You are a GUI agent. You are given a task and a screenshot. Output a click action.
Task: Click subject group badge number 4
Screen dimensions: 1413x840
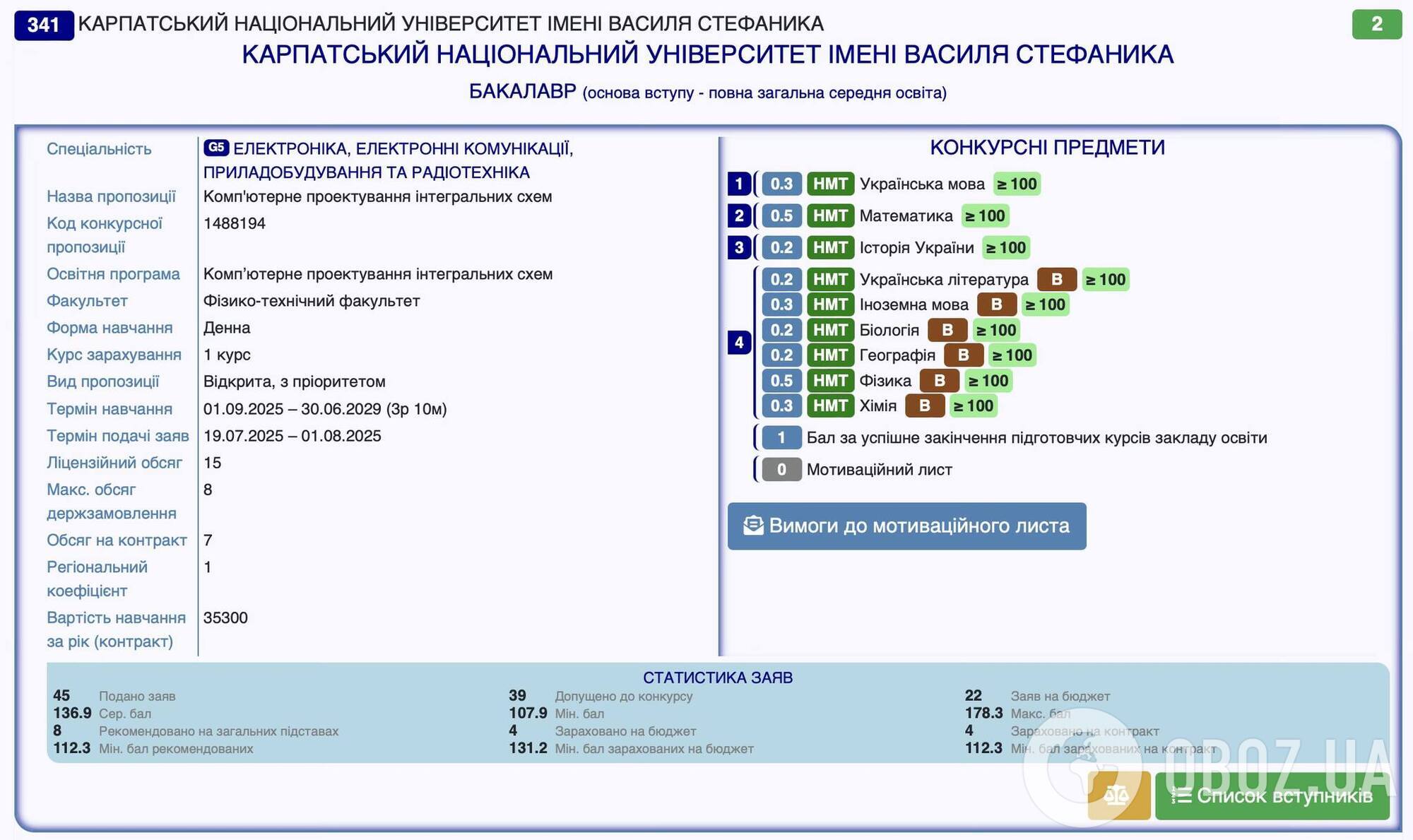coord(739,343)
